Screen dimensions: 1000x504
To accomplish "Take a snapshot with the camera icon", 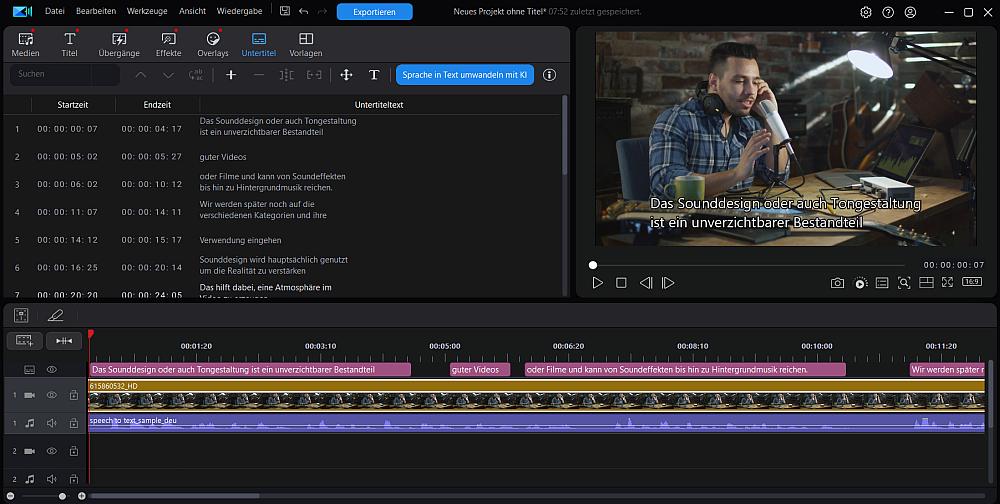I will (837, 283).
